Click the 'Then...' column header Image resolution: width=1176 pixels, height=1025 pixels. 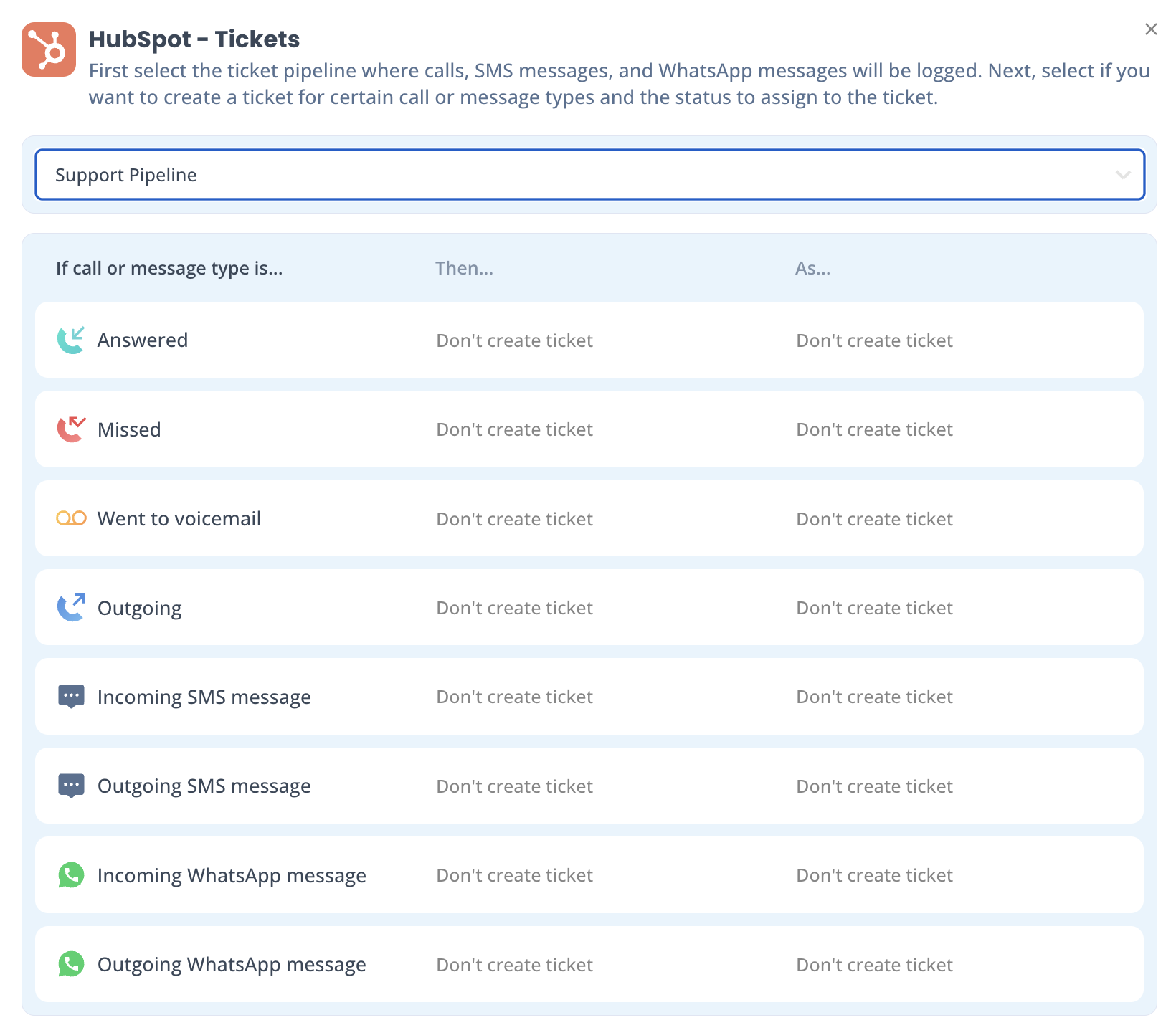pos(464,268)
